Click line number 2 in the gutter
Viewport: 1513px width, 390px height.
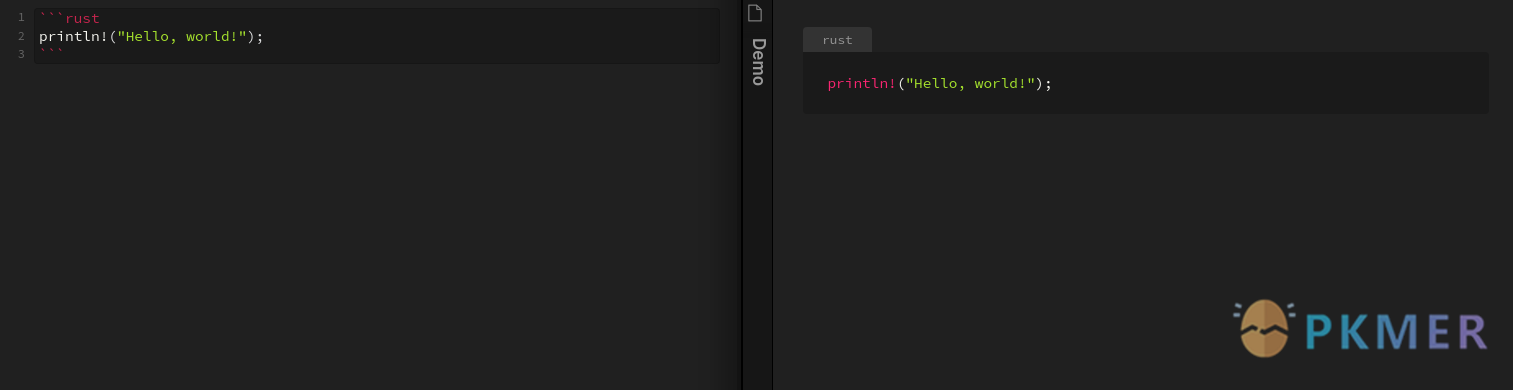(21, 36)
